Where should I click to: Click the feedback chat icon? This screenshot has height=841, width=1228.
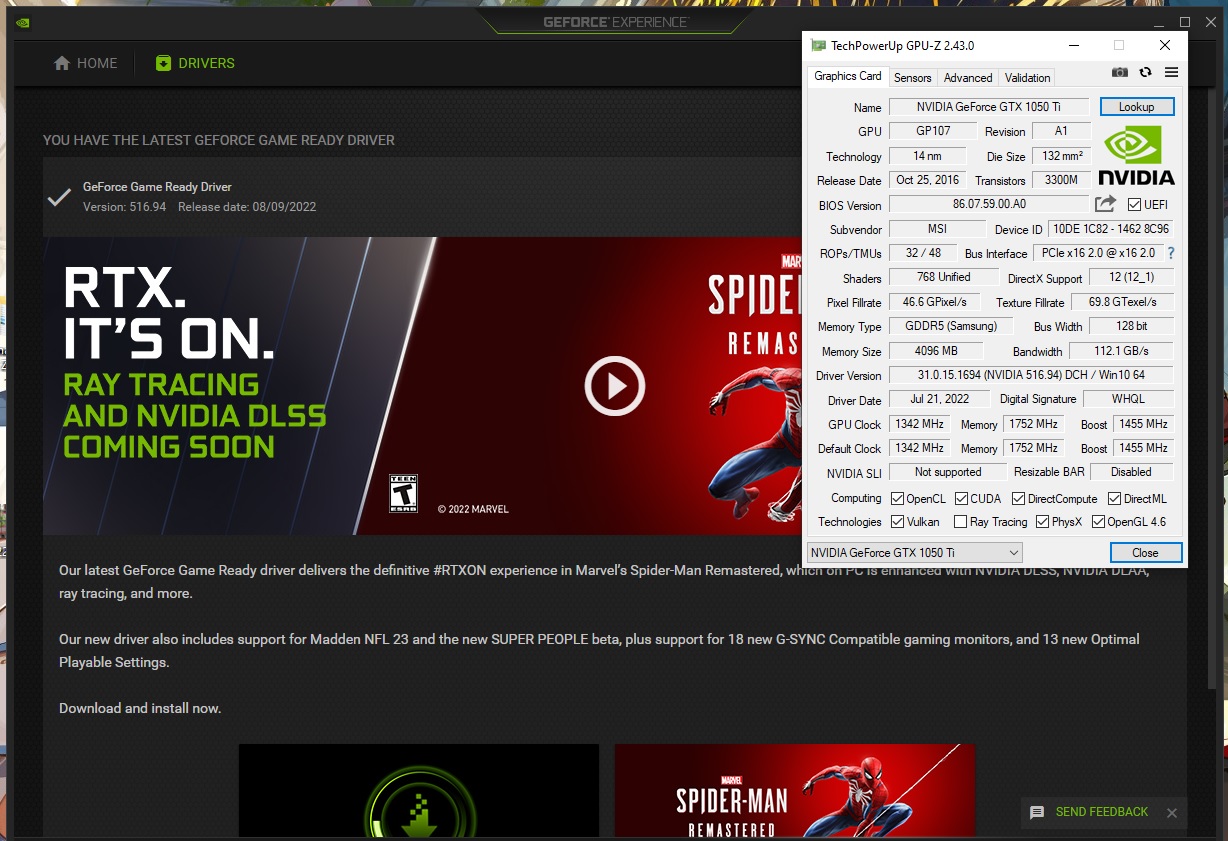click(1037, 813)
